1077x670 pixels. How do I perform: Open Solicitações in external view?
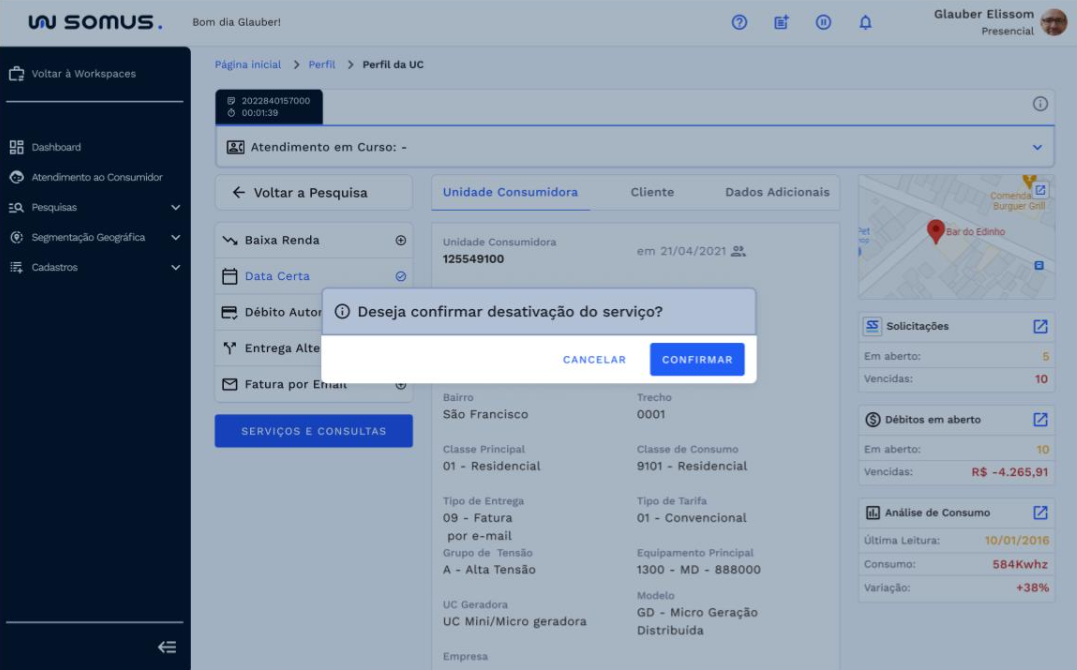pos(1040,327)
